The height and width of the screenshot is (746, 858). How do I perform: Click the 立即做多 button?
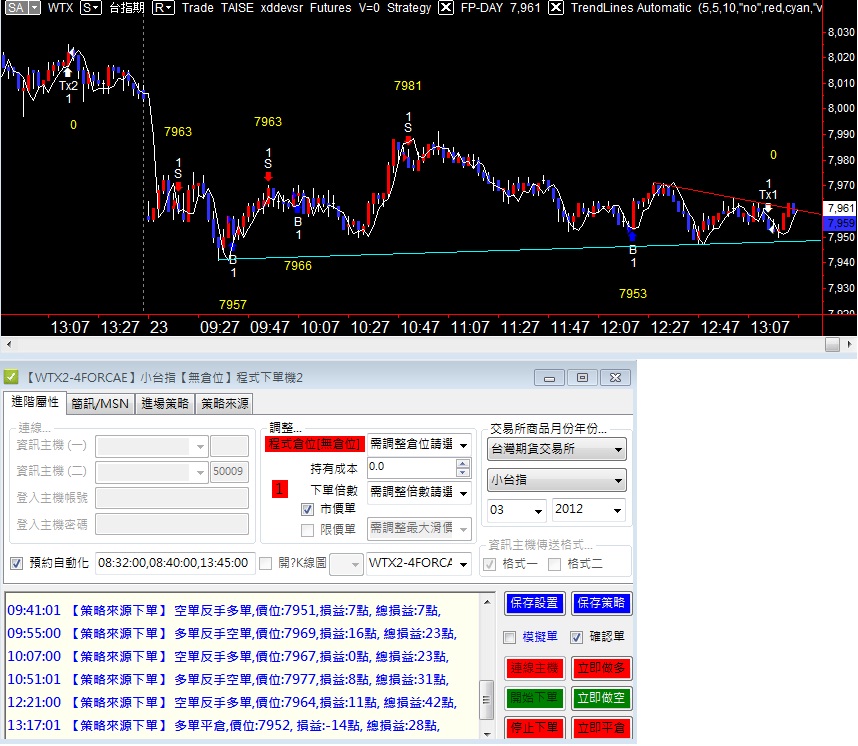click(x=601, y=668)
